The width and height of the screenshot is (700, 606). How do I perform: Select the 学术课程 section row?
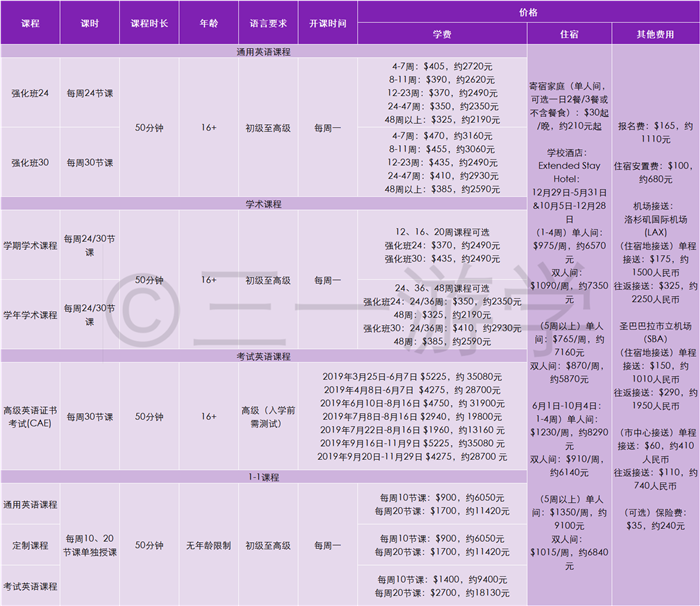pyautogui.click(x=263, y=204)
